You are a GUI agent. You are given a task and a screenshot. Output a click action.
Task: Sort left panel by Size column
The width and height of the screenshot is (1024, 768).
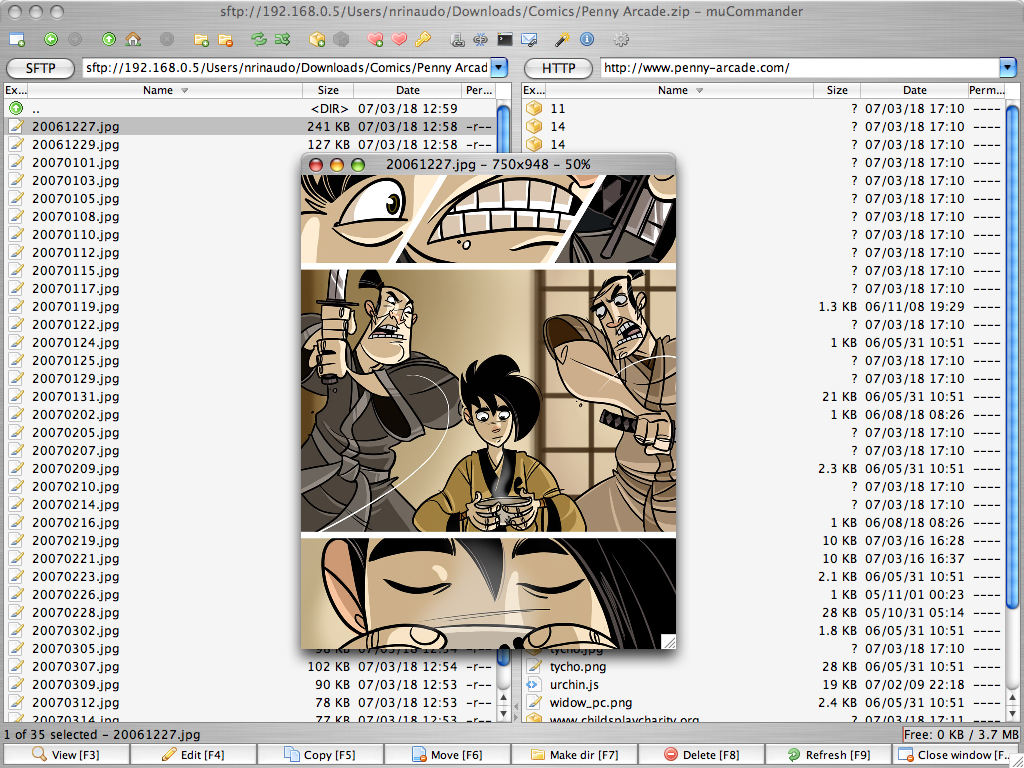(328, 90)
